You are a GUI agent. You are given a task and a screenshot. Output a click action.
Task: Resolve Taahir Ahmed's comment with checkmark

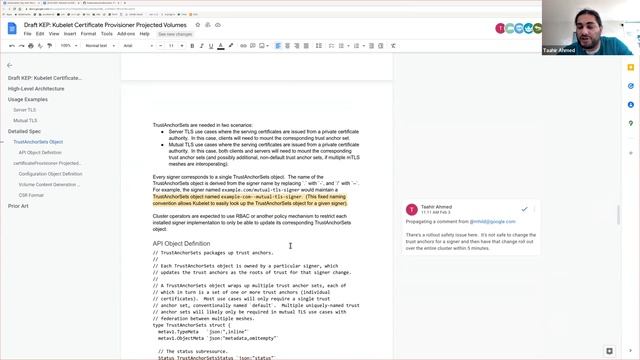pyautogui.click(x=524, y=209)
